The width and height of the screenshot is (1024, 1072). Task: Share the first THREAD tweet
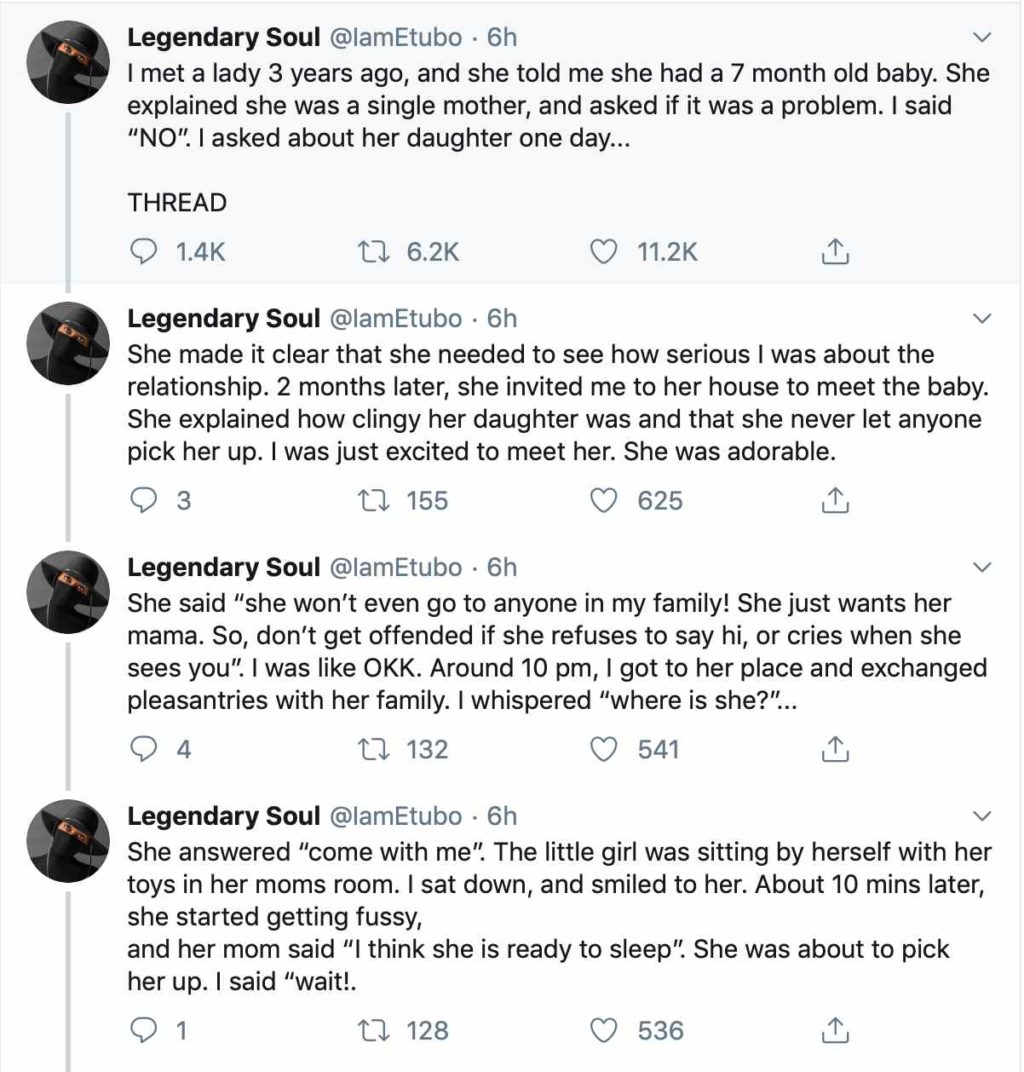pos(834,252)
